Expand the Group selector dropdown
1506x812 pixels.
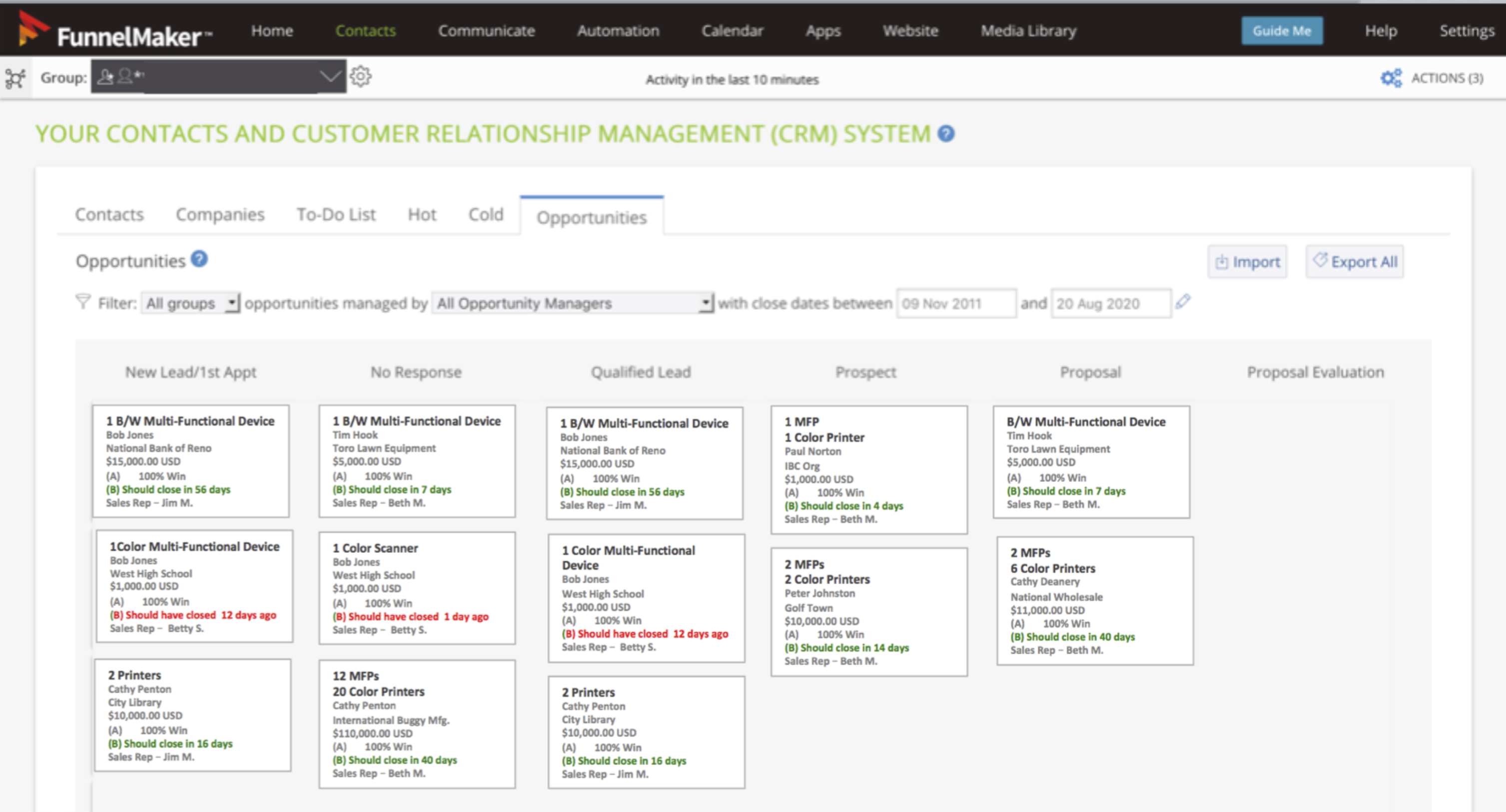coord(330,76)
